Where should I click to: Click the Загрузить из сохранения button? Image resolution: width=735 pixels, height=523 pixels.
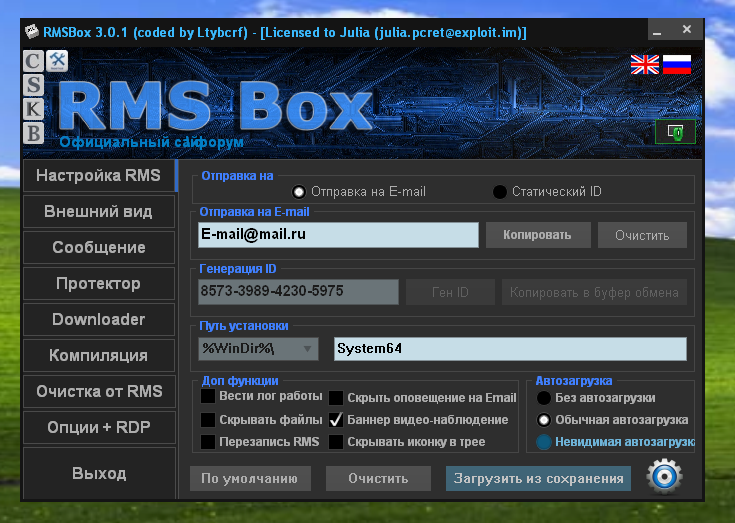coord(538,478)
